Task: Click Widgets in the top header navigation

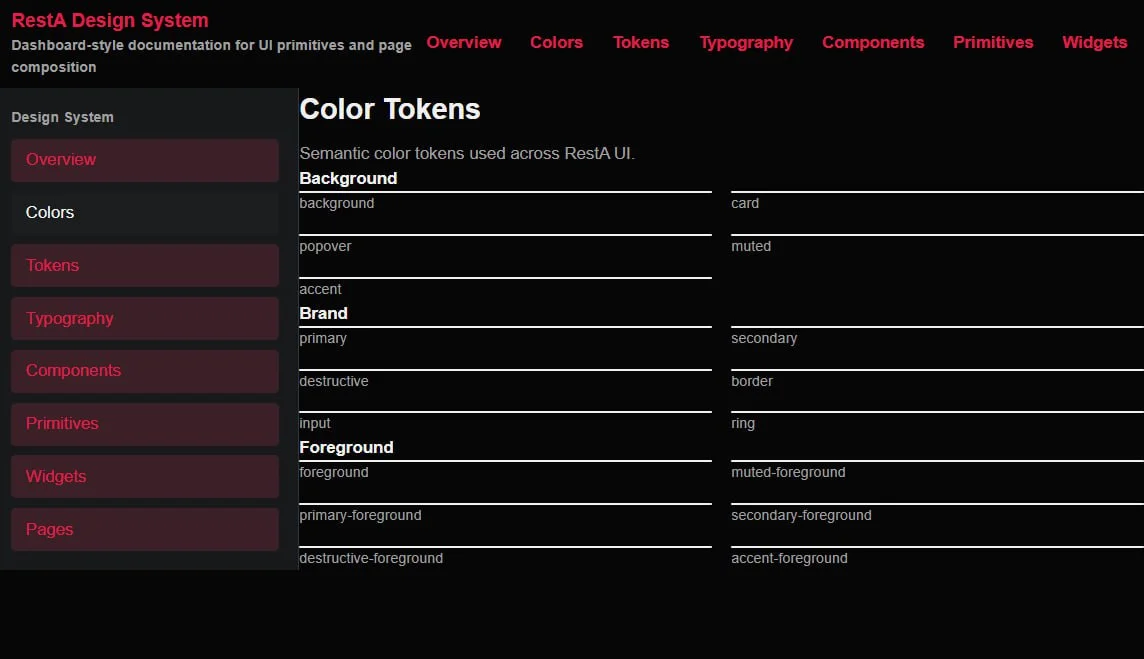Action: [x=1094, y=42]
